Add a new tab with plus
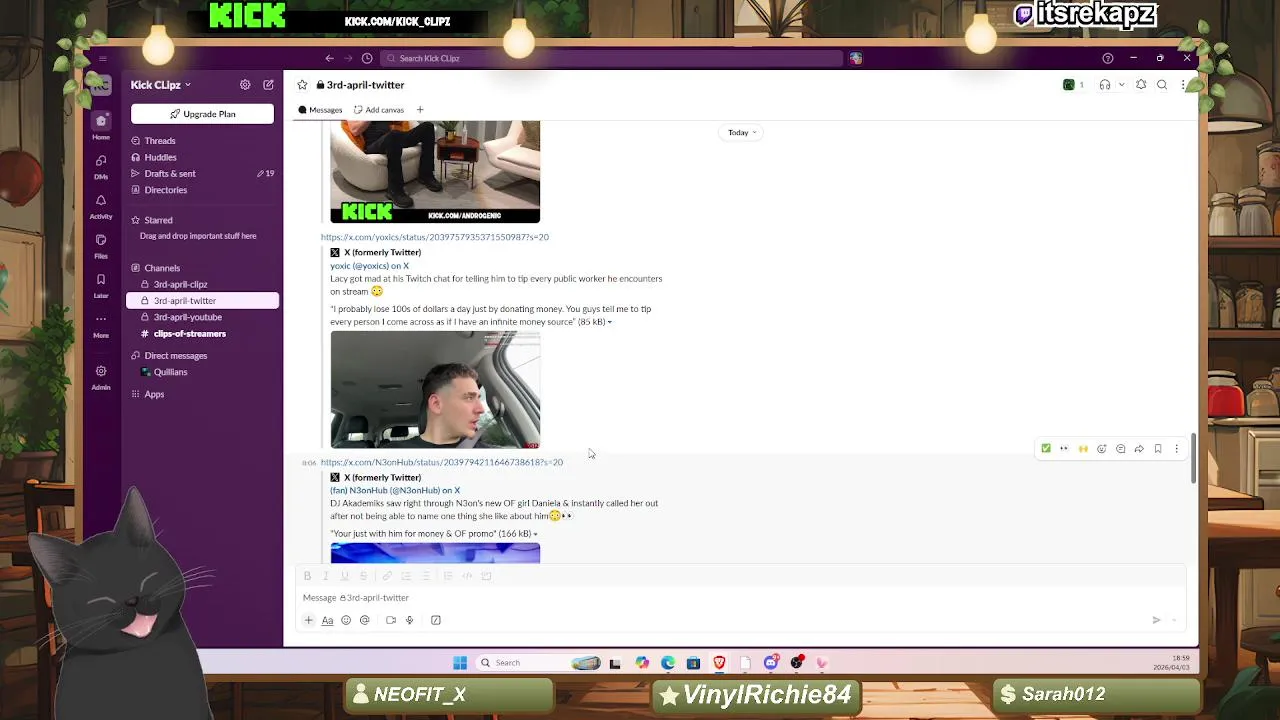 (420, 110)
